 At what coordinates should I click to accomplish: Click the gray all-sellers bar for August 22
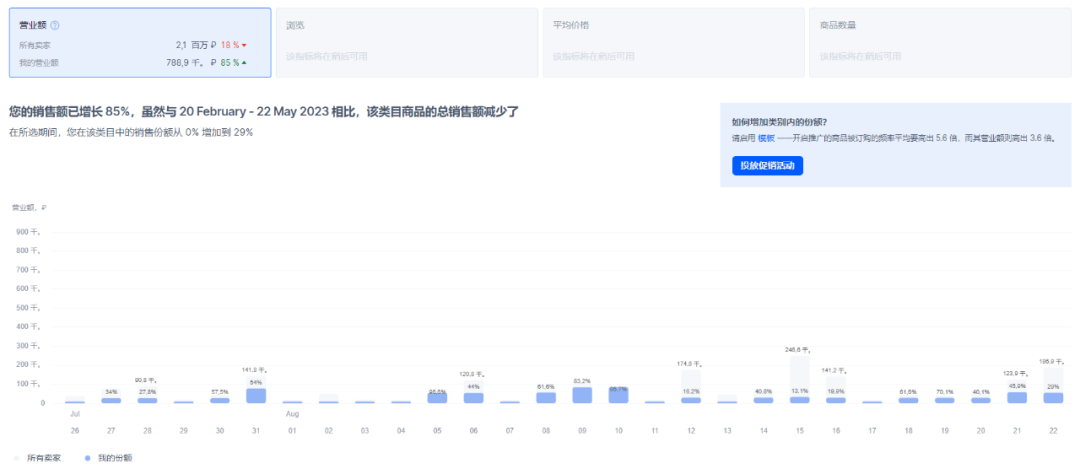coord(1053,379)
